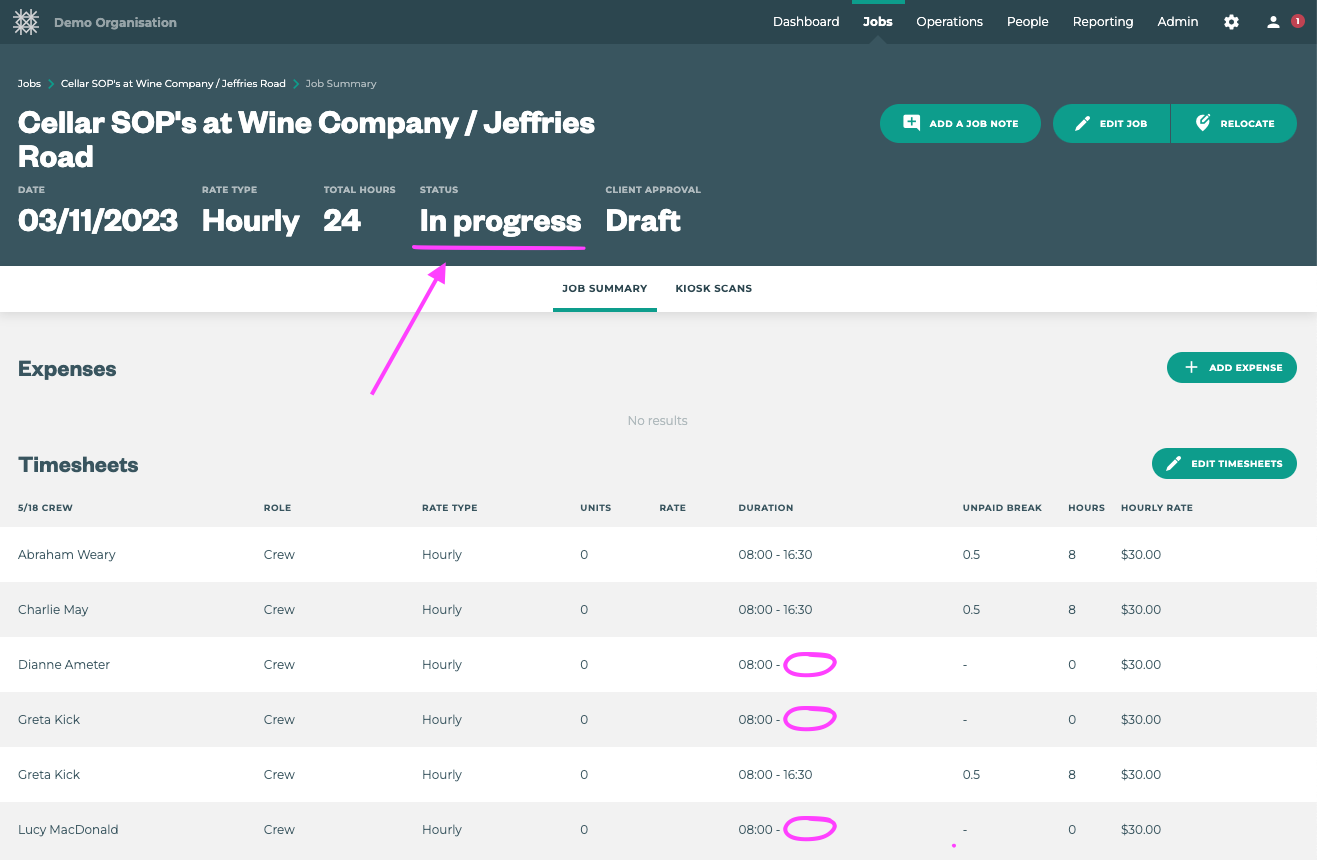This screenshot has width=1317, height=860.
Task: Switch to the Kiosk Scans tab
Action: [713, 289]
